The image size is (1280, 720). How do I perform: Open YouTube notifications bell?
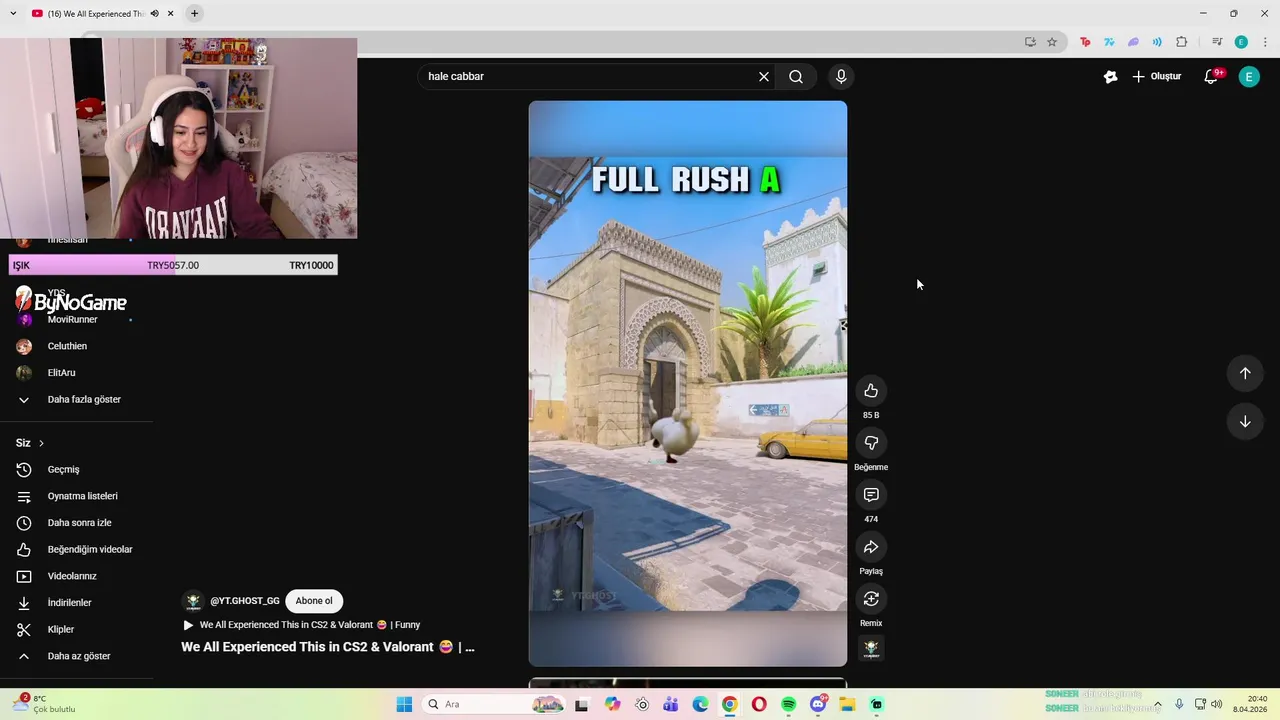point(1211,77)
